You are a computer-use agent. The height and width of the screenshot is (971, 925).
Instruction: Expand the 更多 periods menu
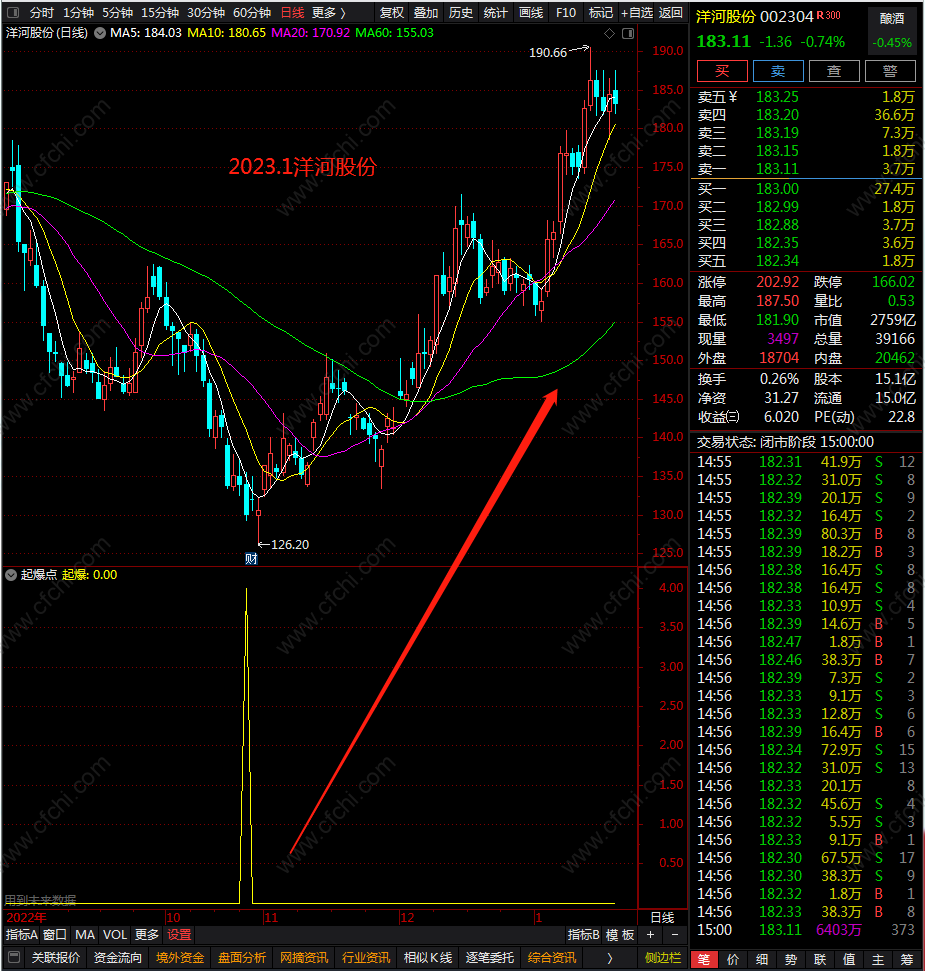pyautogui.click(x=329, y=12)
